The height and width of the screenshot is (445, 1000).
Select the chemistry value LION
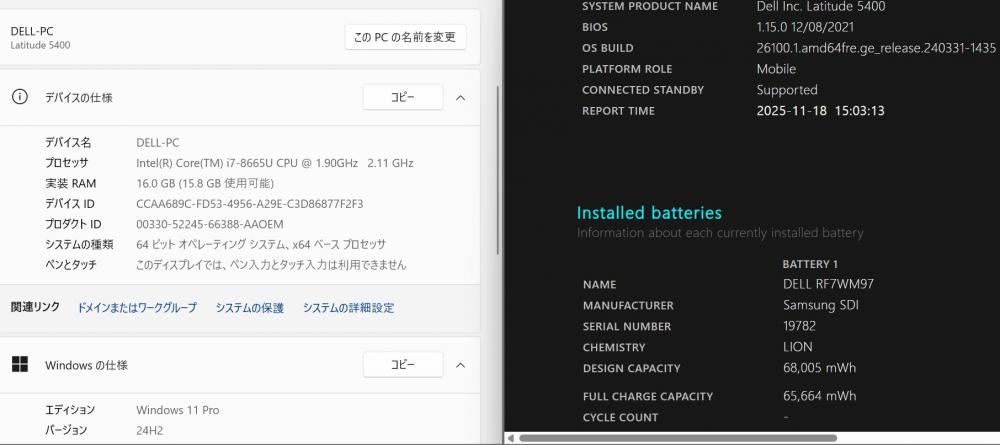coord(797,347)
